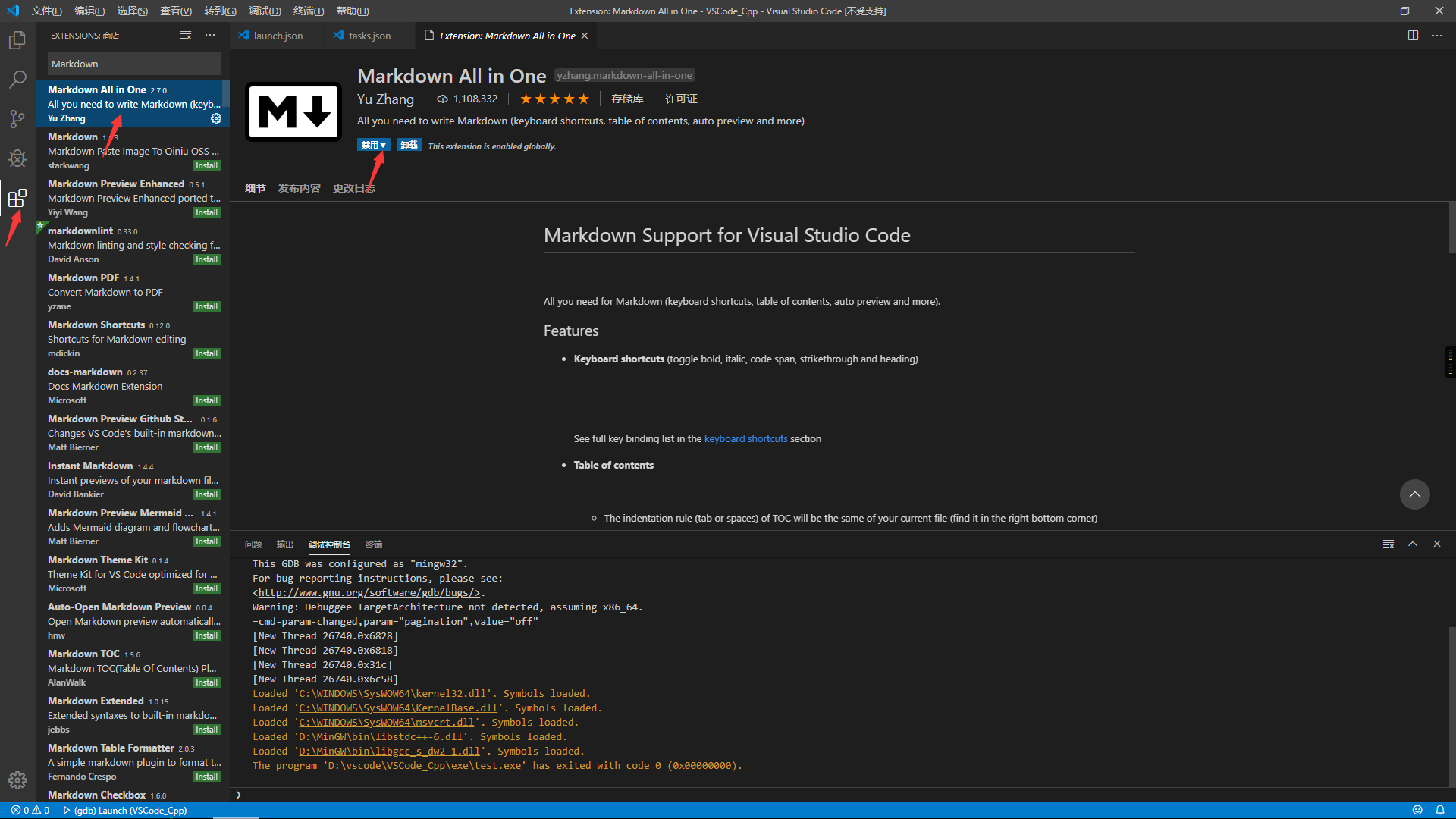The image size is (1456, 819).
Task: Install Markdown Preview Enhanced extension
Action: point(206,213)
